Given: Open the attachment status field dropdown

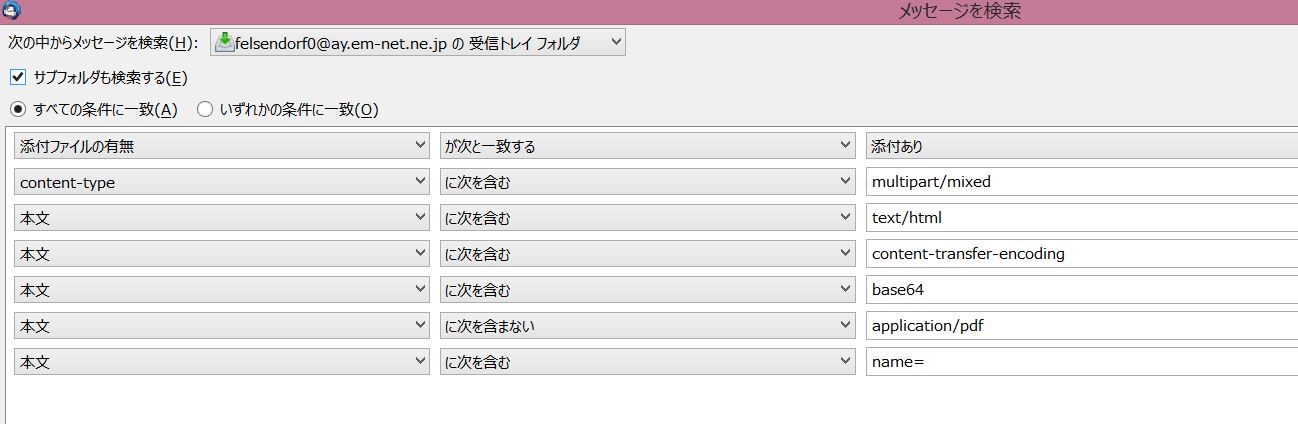Looking at the screenshot, I should [222, 146].
